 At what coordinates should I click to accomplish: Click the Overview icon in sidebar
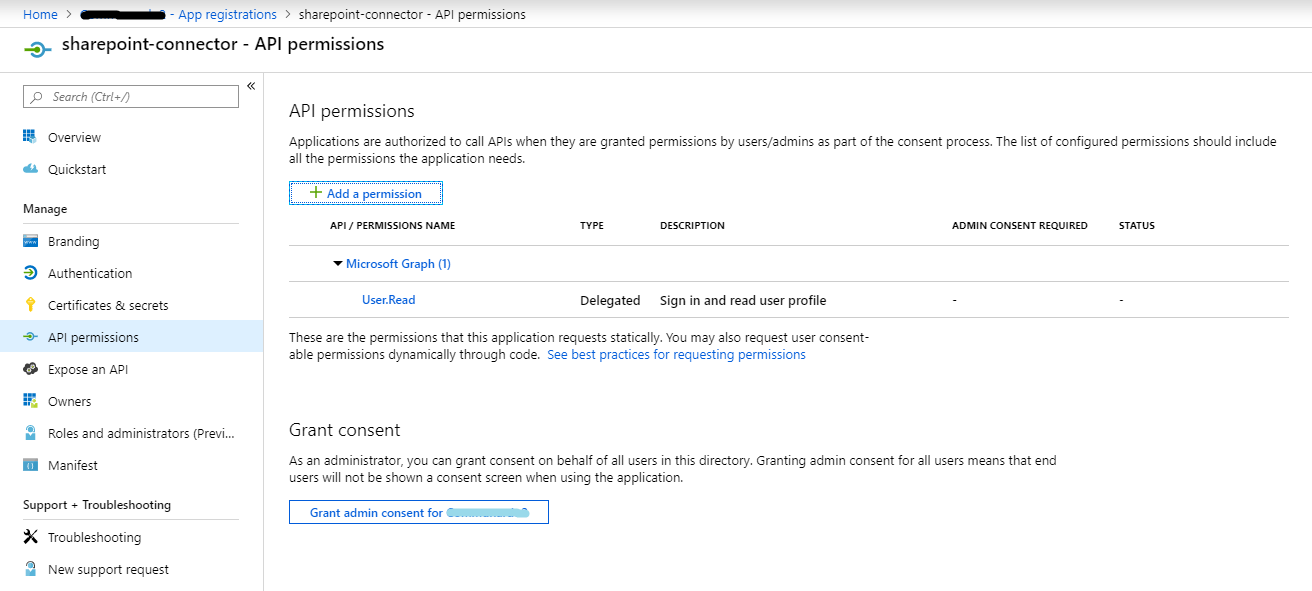pos(30,137)
